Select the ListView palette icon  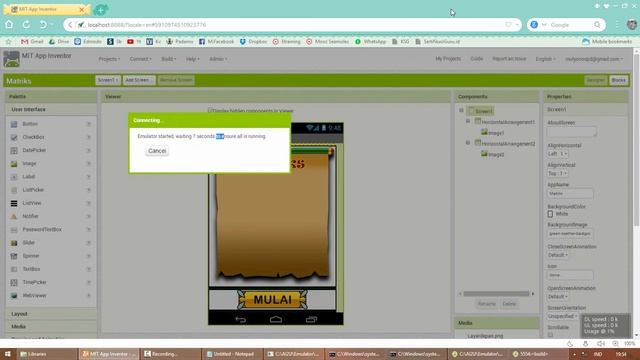coord(14,203)
